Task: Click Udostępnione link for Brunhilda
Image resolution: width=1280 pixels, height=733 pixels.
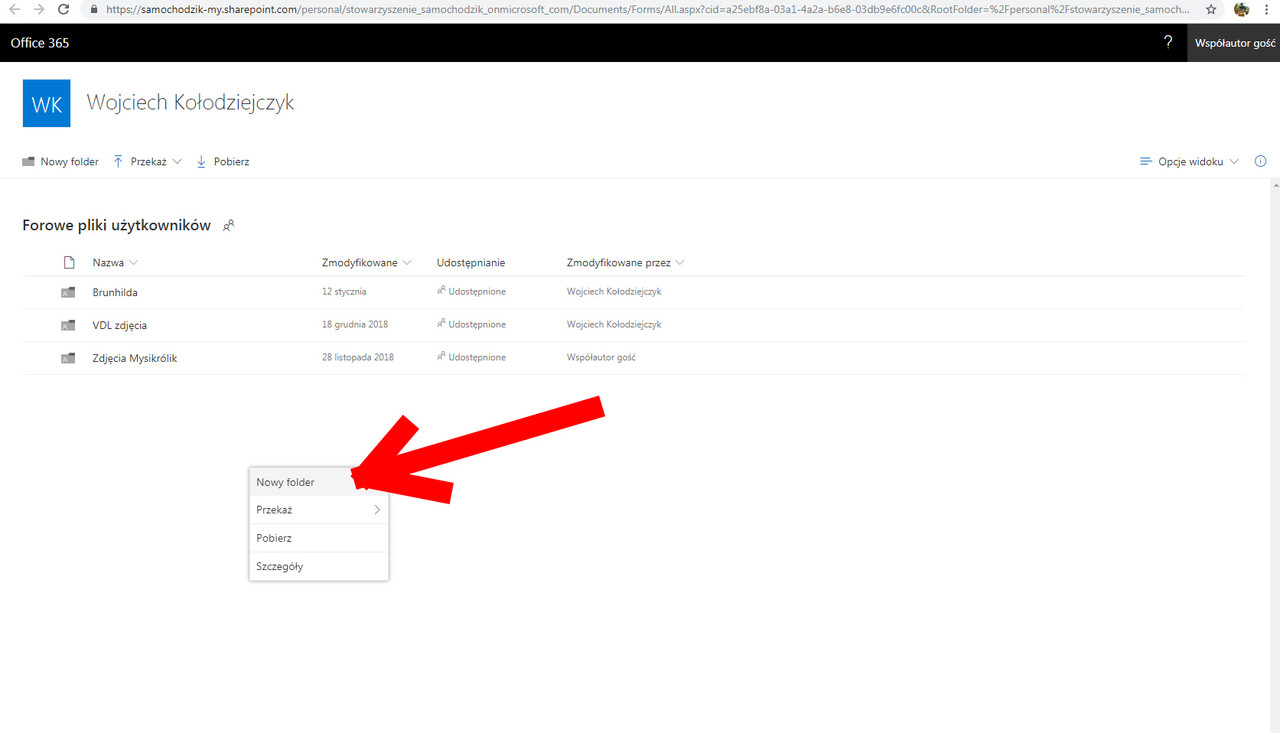Action: [x=477, y=291]
